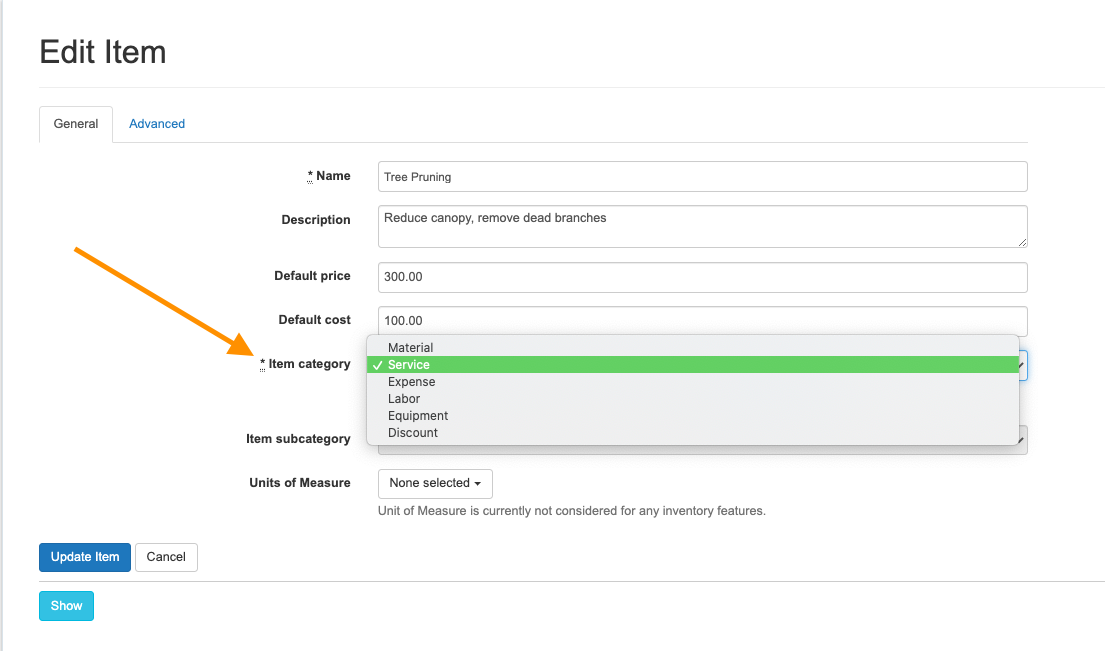The image size is (1105, 651).
Task: Pick Expense in the category dropdown
Action: click(x=412, y=382)
